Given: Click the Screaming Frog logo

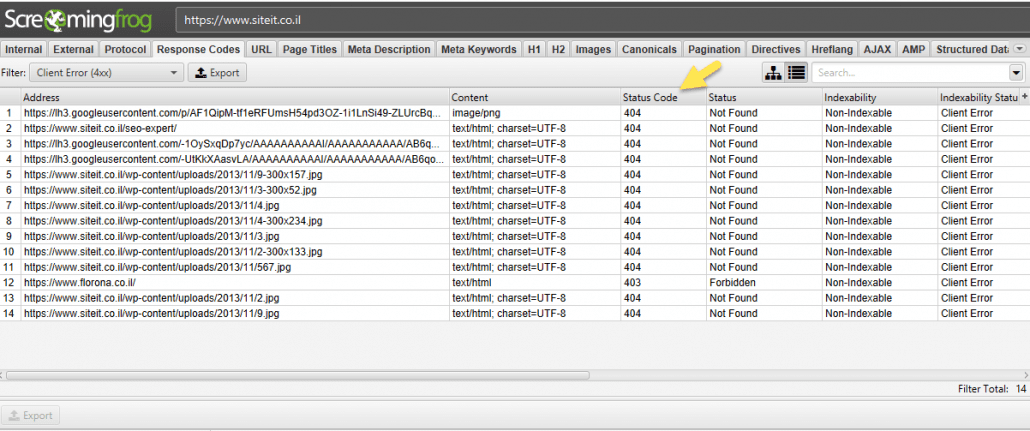Looking at the screenshot, I should (78, 21).
